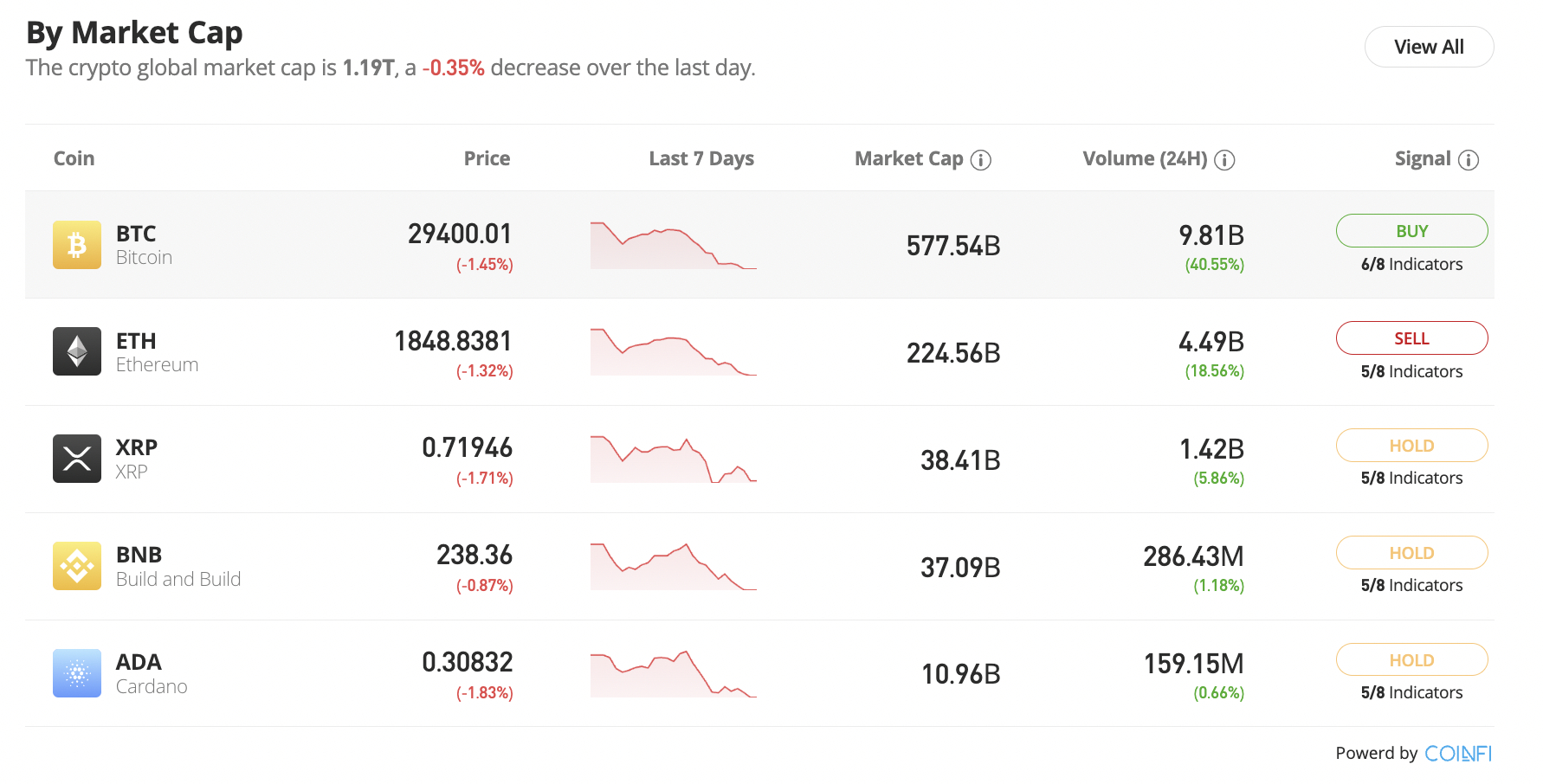Open the XRP 7-day sparkline chart
Image resolution: width=1543 pixels, height=784 pixels.
pos(674,459)
